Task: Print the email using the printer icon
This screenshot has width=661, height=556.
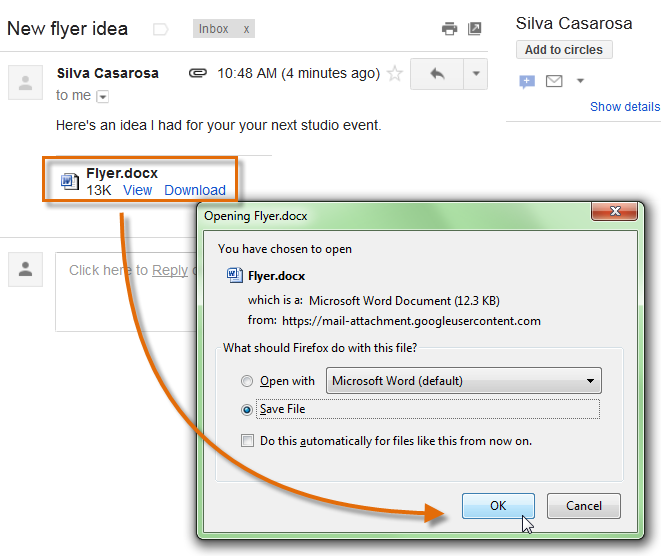Action: click(449, 29)
